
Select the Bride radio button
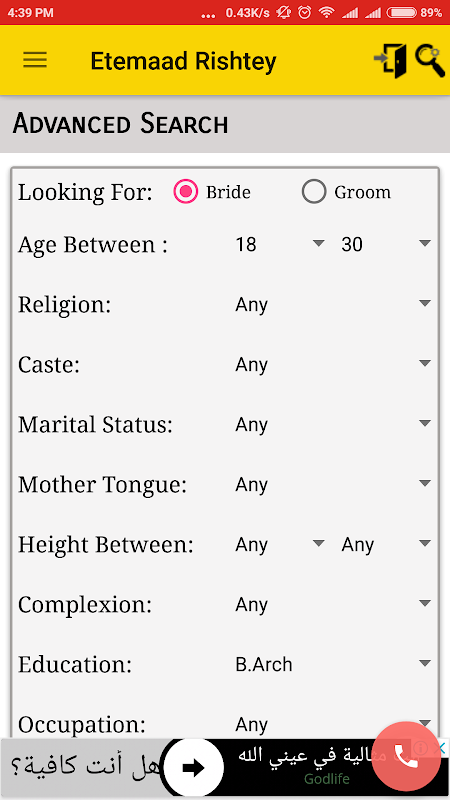click(185, 192)
